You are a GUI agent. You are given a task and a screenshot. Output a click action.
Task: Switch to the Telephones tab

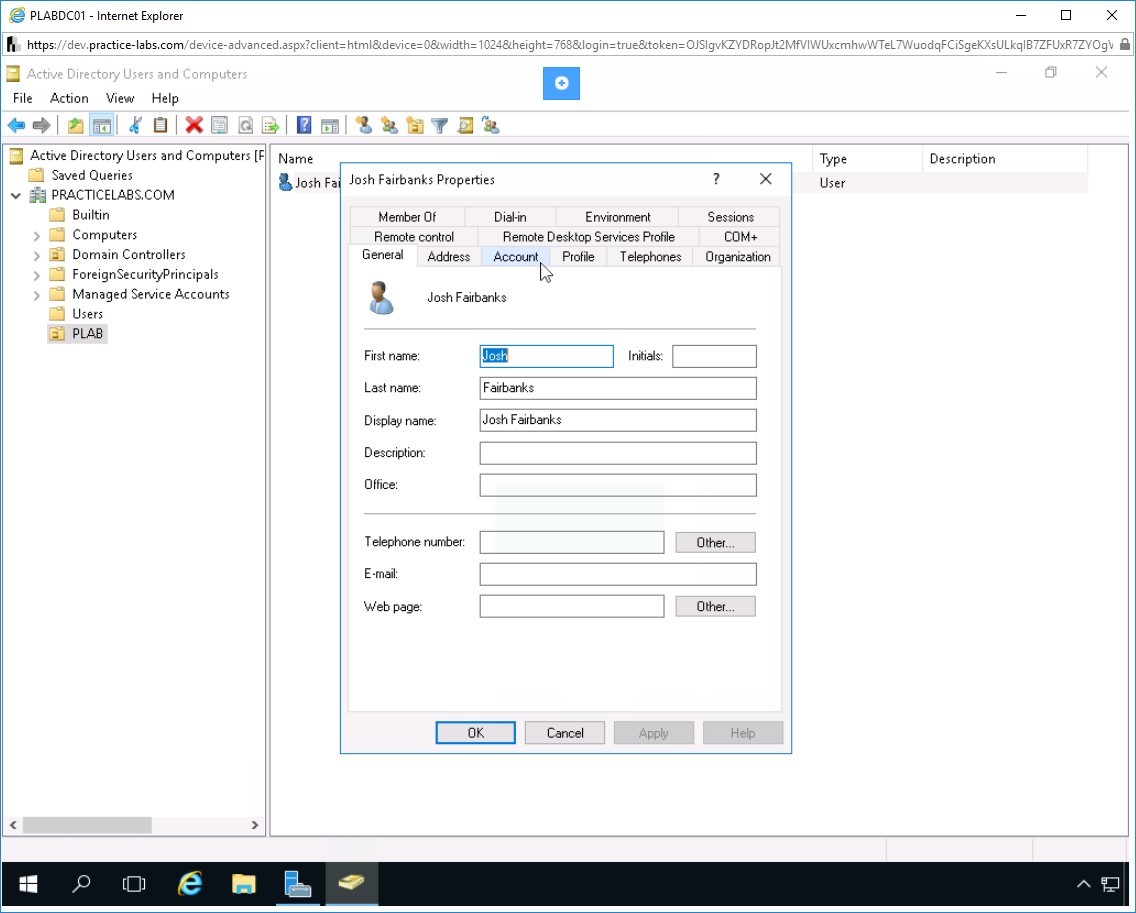[651, 257]
